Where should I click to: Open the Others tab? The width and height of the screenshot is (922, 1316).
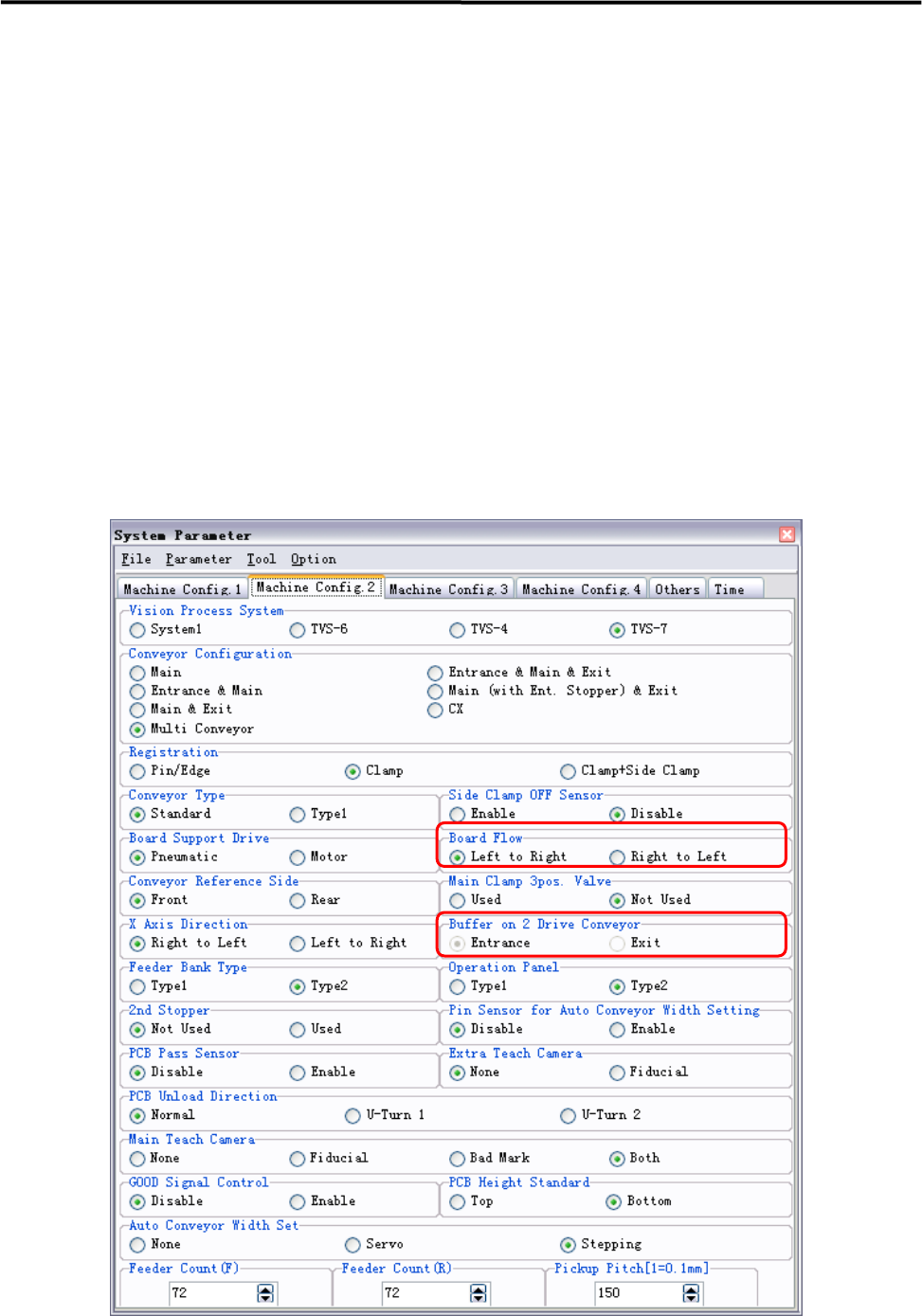677,589
